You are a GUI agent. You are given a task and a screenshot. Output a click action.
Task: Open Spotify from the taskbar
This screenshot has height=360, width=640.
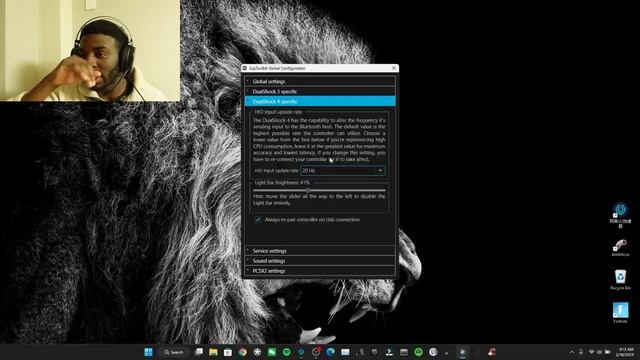287,352
